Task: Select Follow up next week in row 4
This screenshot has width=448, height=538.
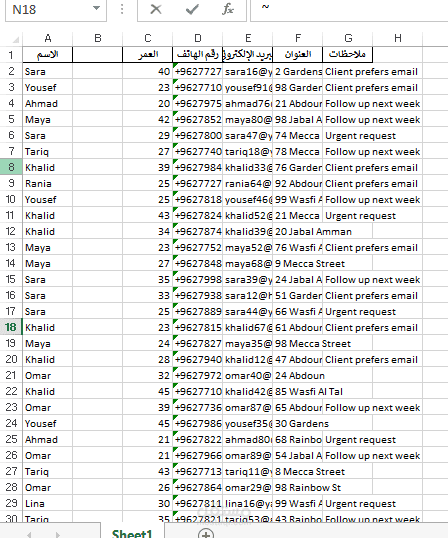Action: (x=348, y=103)
